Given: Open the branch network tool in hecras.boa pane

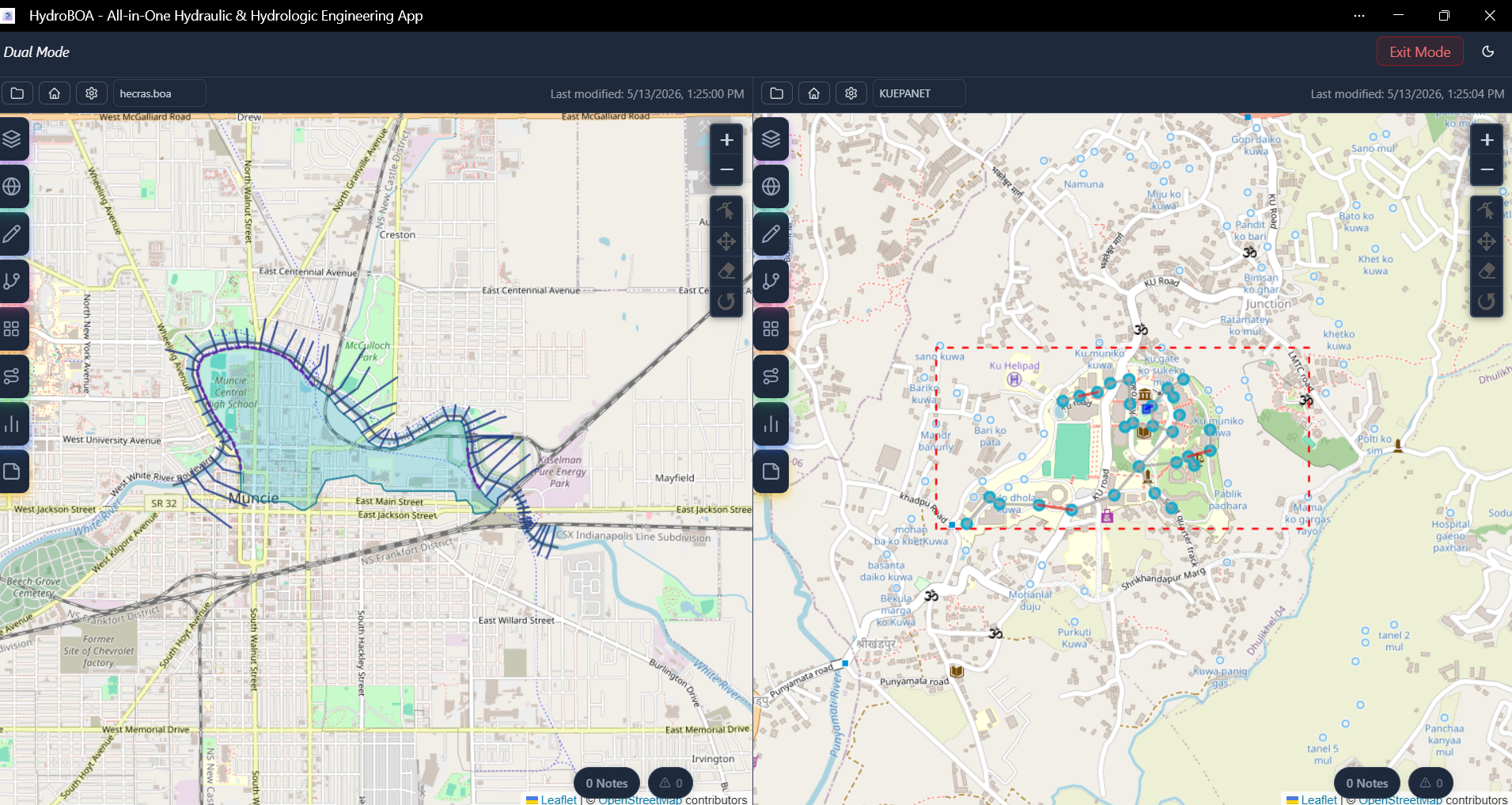Looking at the screenshot, I should 12,282.
